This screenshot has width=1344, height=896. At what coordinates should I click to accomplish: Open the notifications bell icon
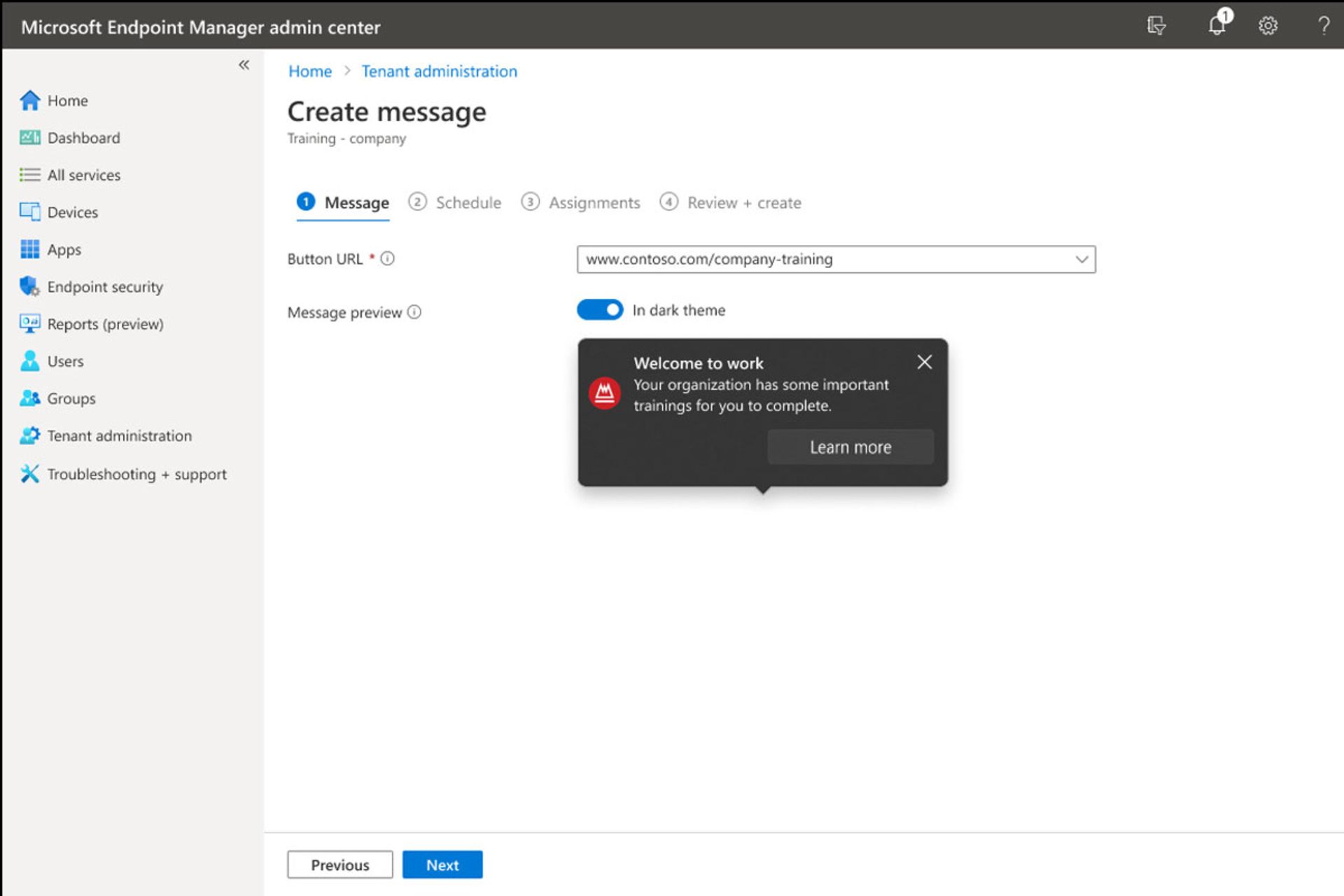click(1217, 26)
